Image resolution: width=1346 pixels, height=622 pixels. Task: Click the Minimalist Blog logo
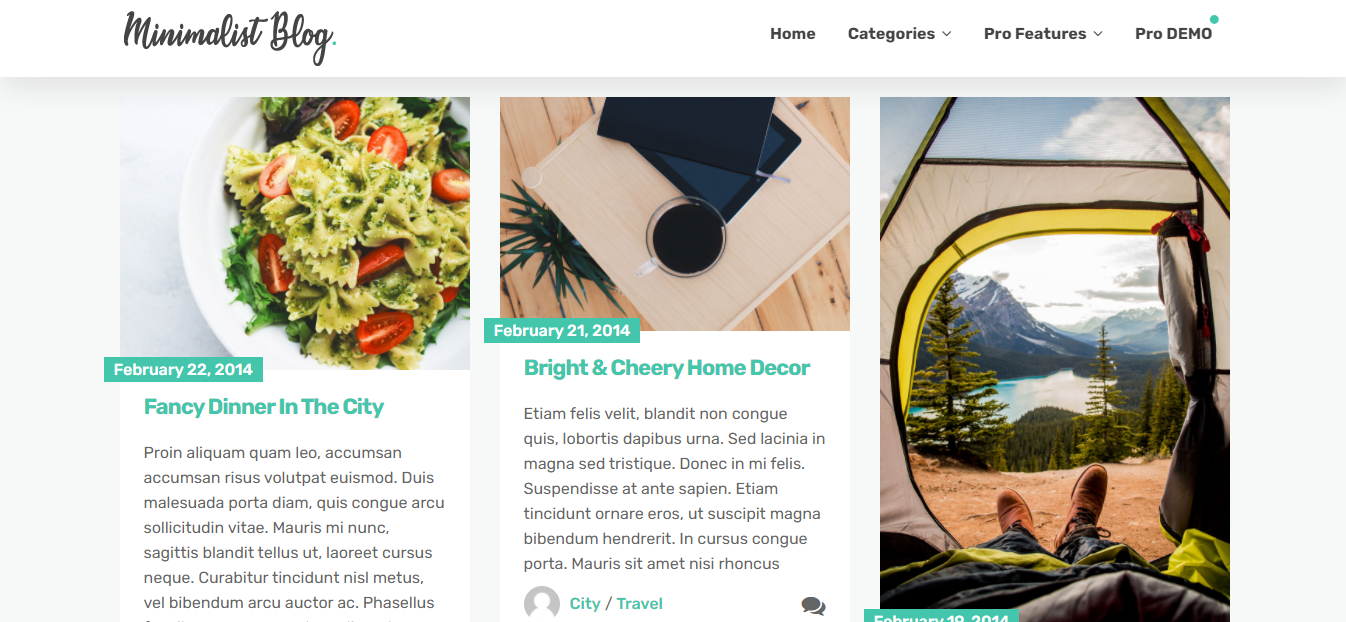point(229,36)
